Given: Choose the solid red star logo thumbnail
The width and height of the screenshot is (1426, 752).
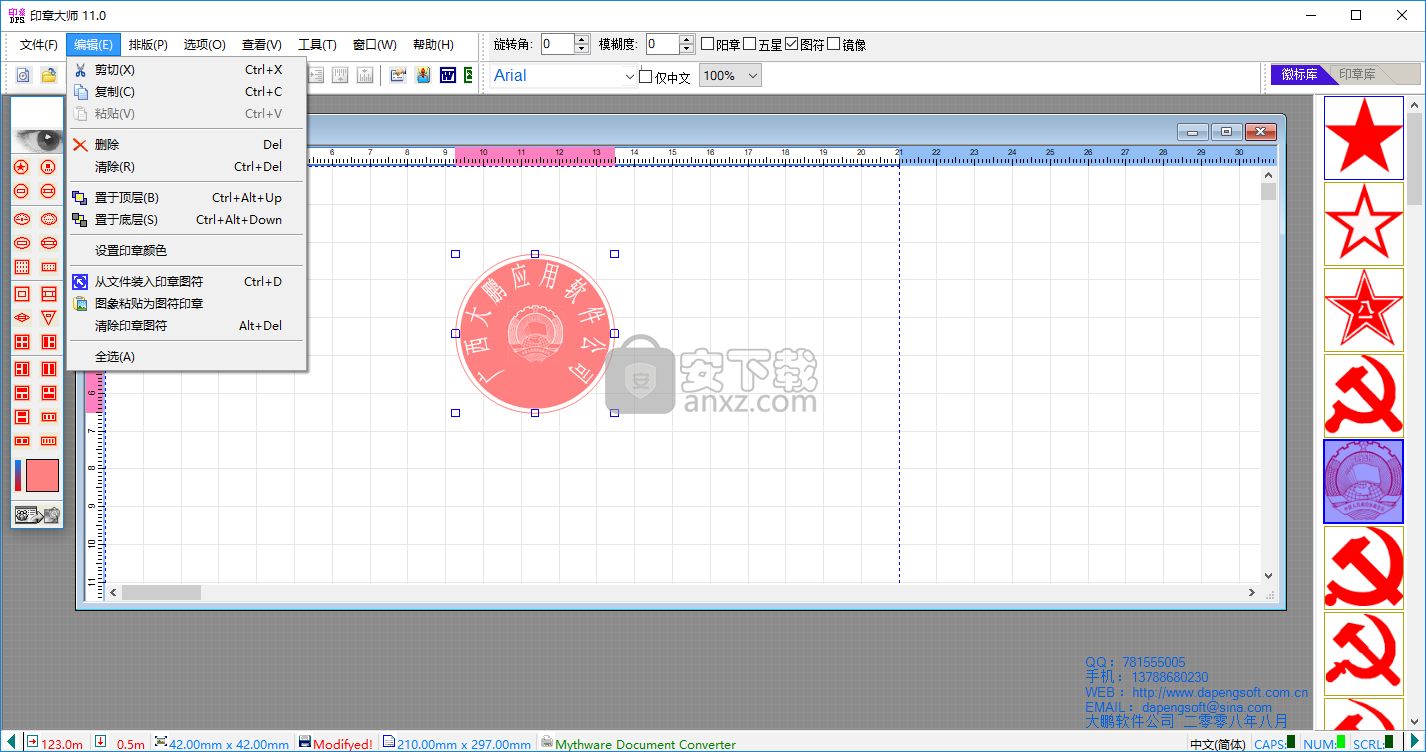Looking at the screenshot, I should tap(1363, 138).
